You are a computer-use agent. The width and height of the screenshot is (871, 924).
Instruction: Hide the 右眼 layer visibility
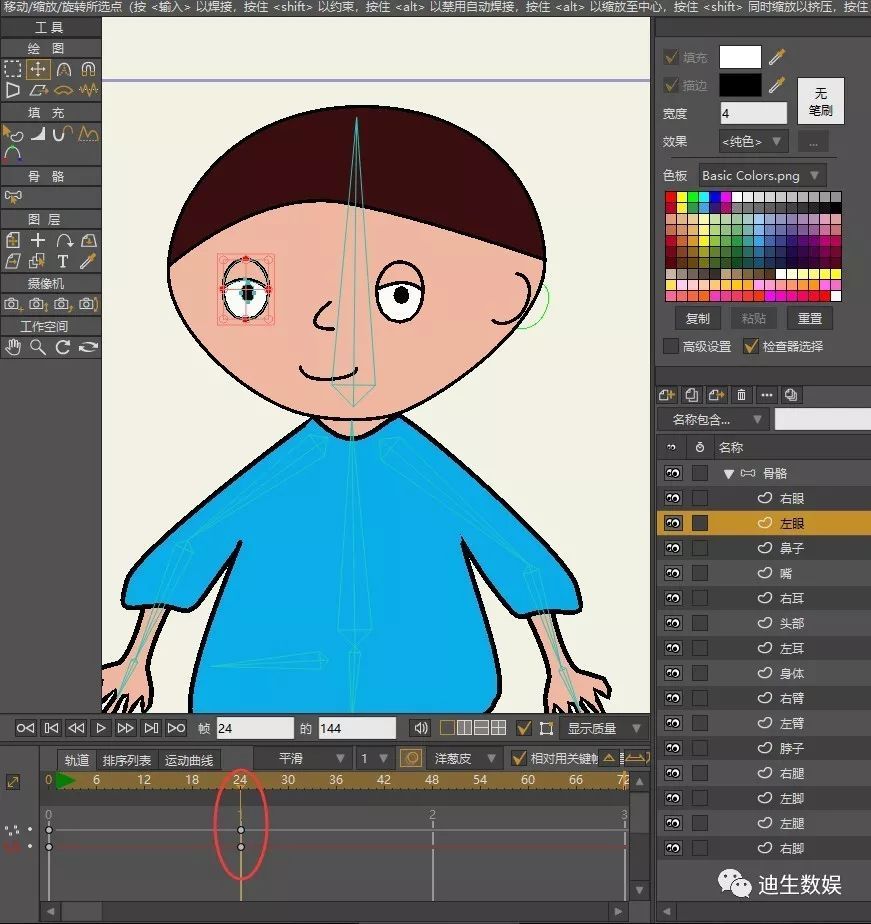coord(672,498)
